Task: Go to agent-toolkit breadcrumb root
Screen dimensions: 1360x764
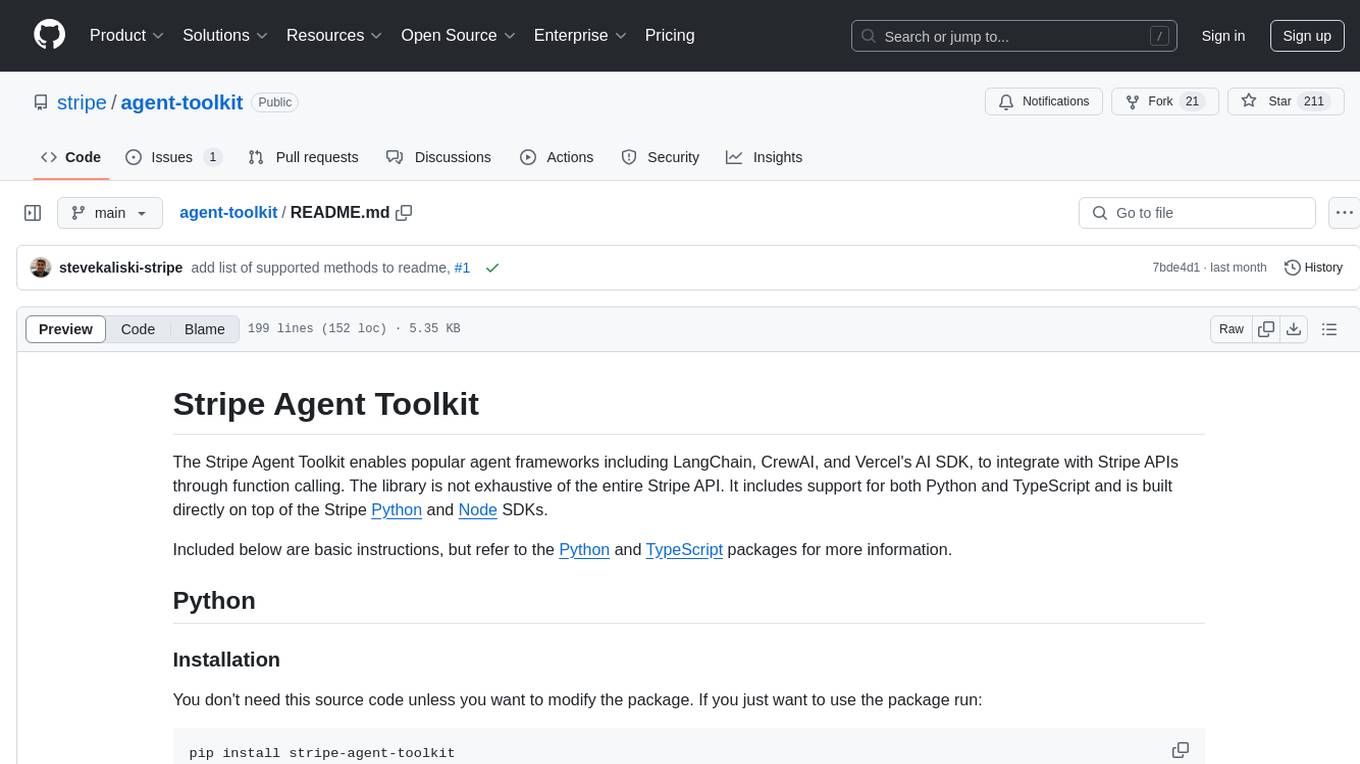Action: tap(228, 213)
